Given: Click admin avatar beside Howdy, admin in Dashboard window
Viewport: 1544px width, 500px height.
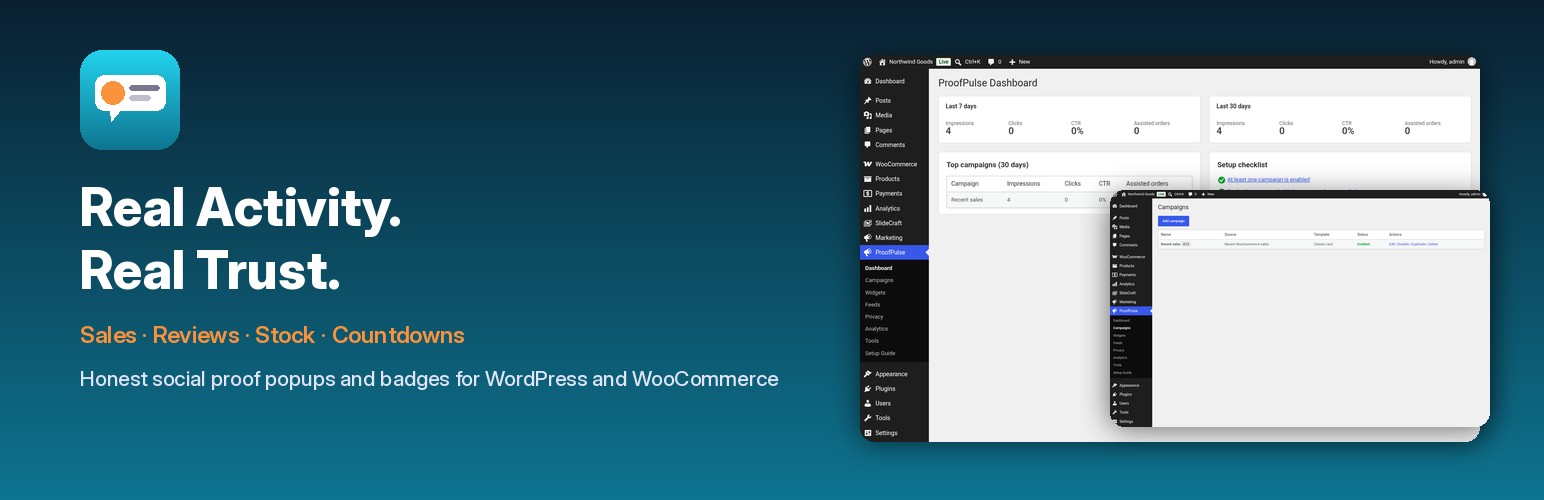Looking at the screenshot, I should (1471, 62).
